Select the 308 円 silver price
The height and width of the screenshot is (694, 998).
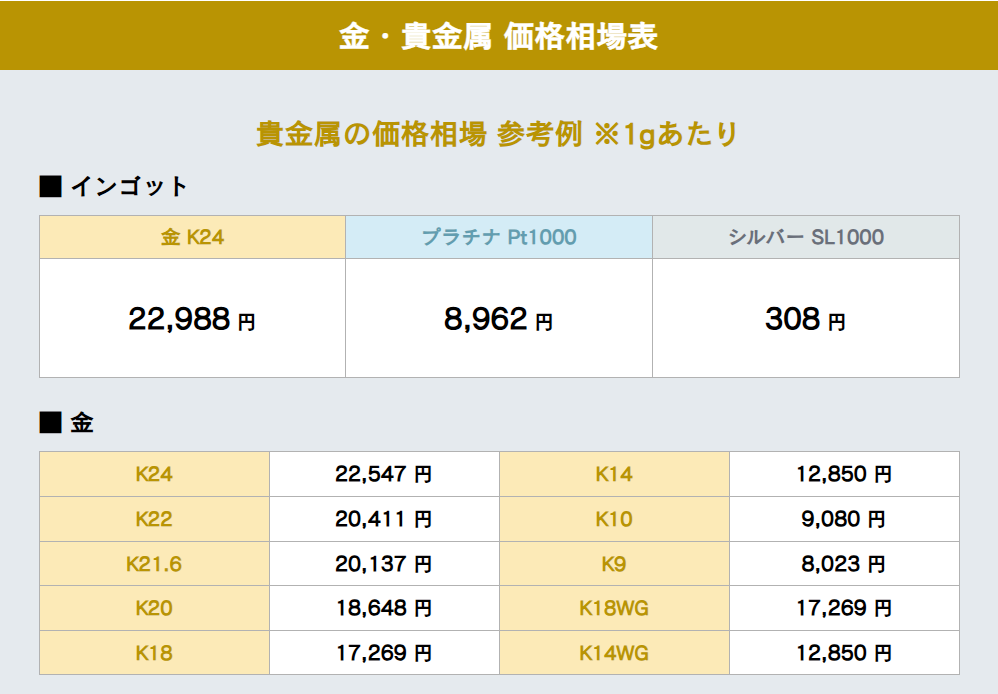point(806,320)
